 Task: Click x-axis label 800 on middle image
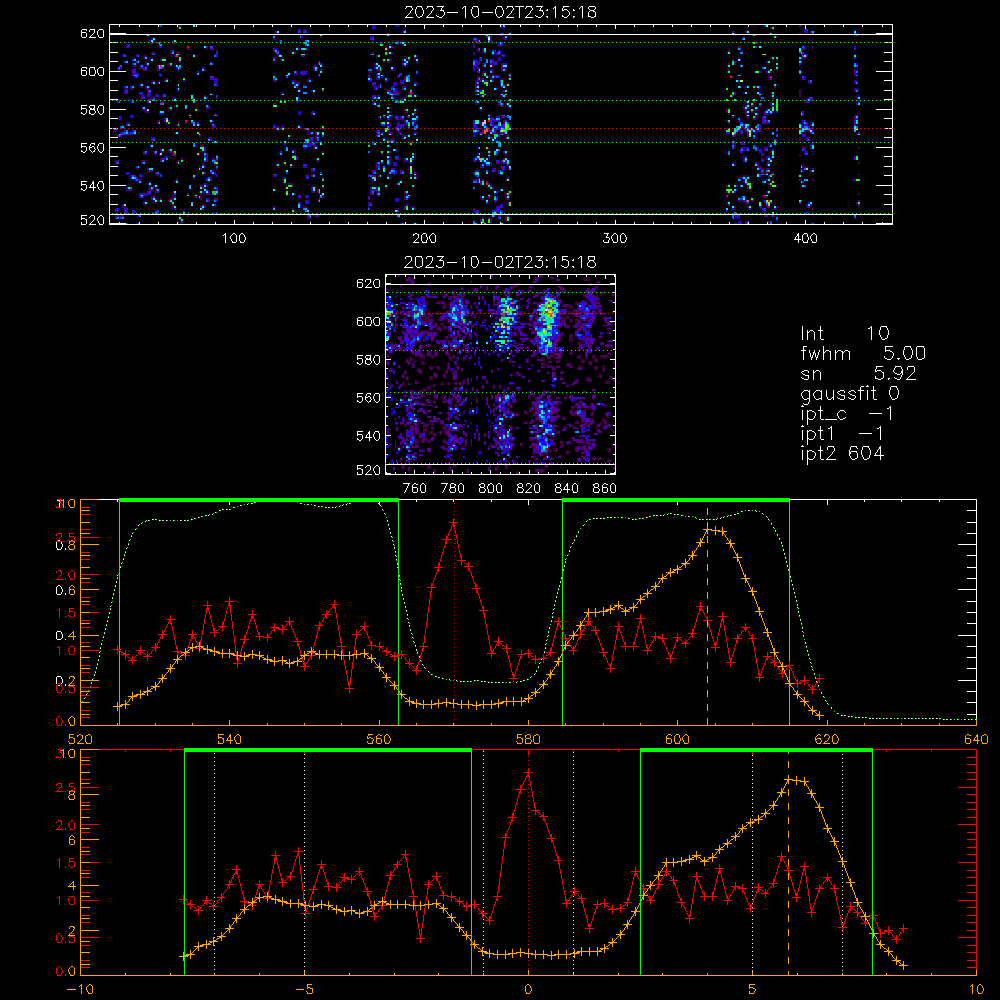point(490,489)
